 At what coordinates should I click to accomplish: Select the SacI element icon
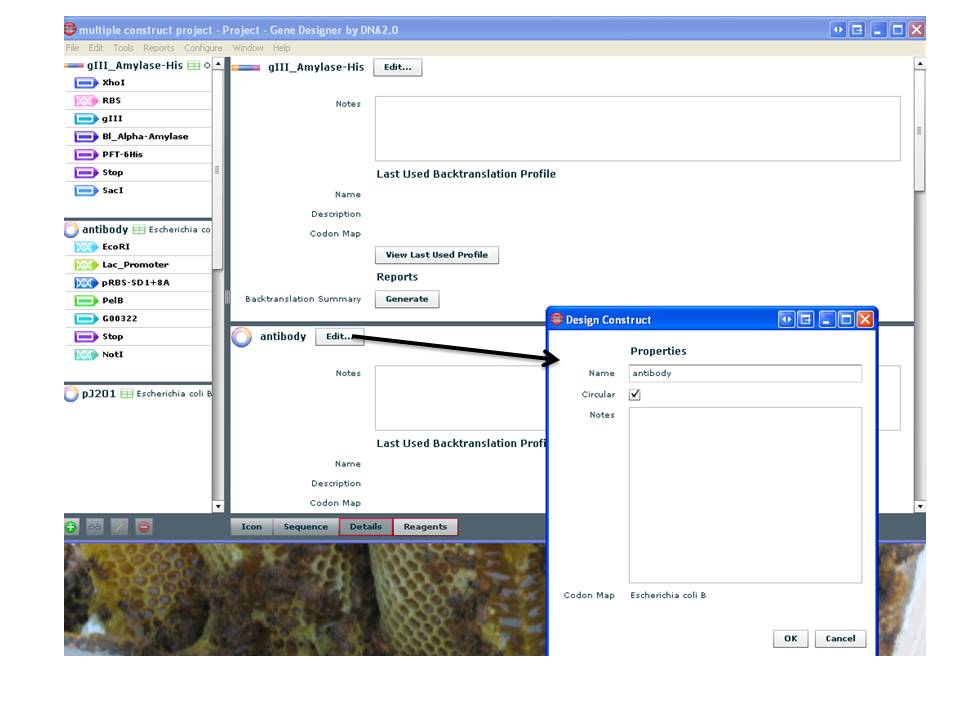tap(86, 190)
